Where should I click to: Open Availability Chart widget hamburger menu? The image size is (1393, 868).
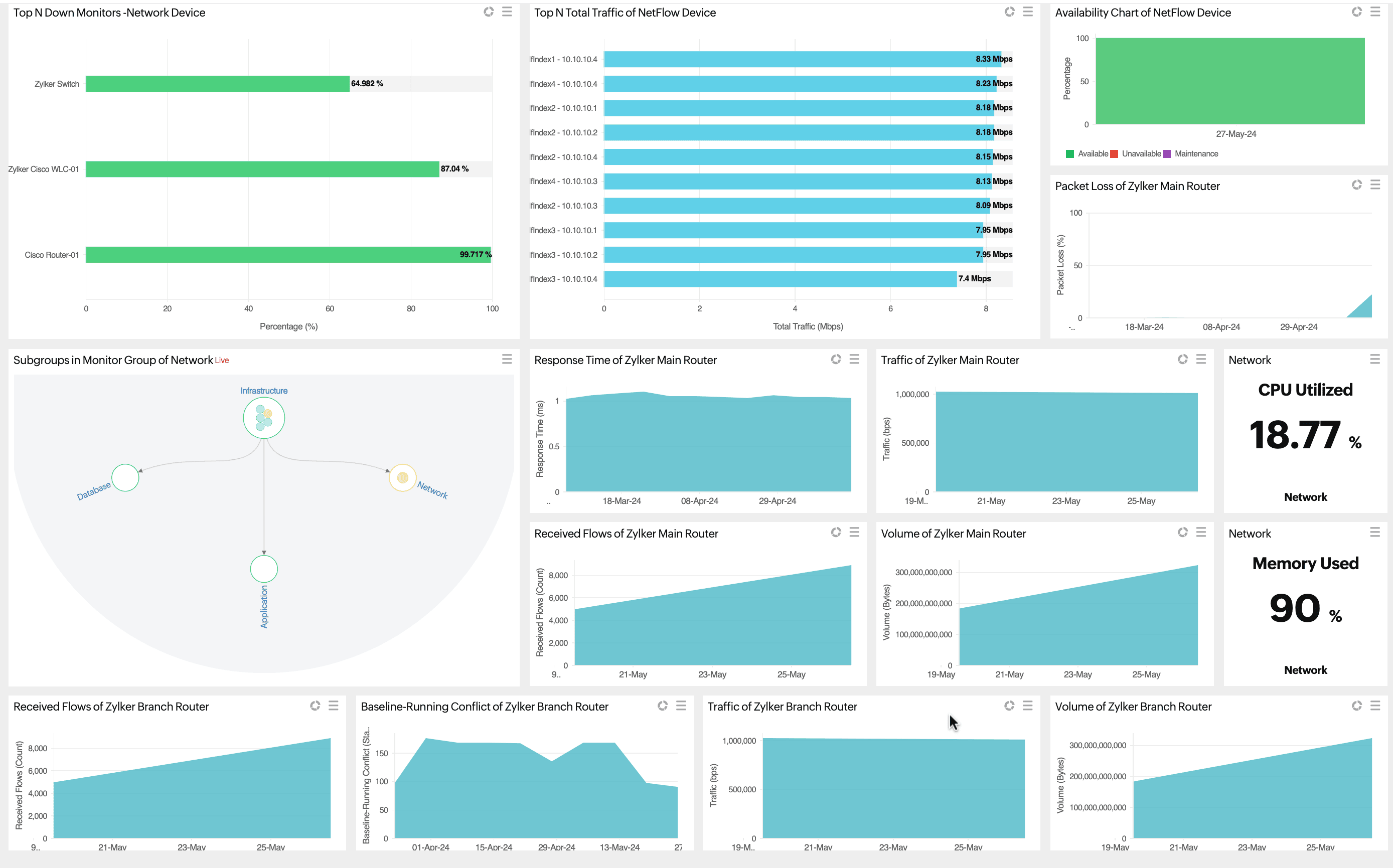(1374, 12)
